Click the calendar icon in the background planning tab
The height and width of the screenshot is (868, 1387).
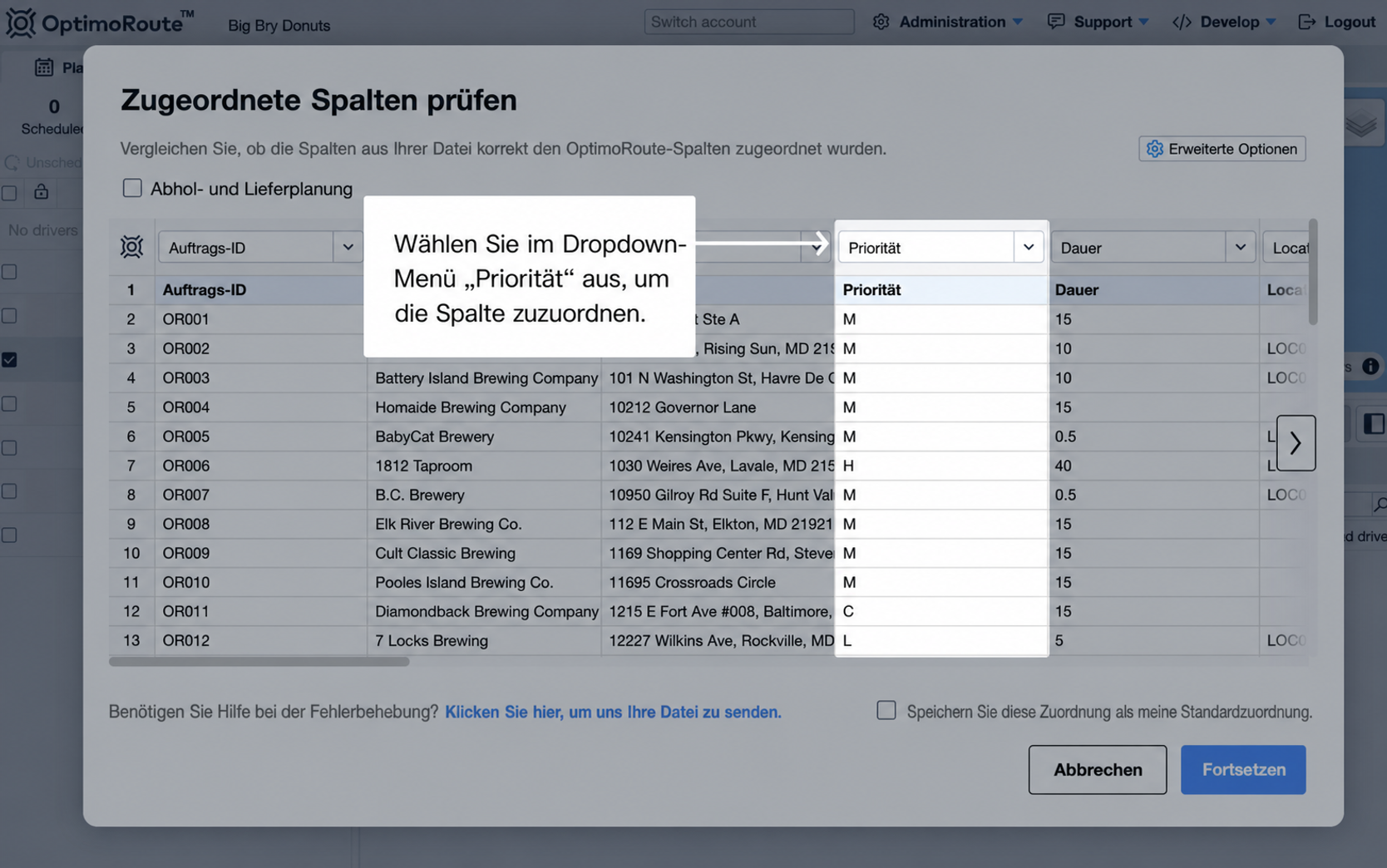[44, 67]
